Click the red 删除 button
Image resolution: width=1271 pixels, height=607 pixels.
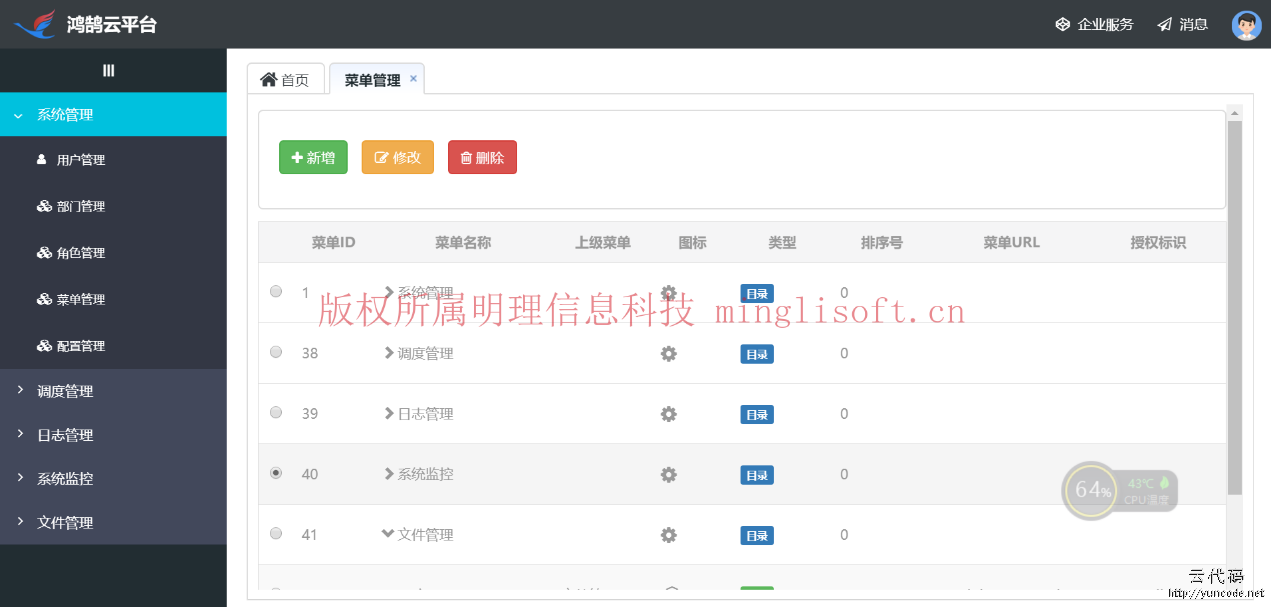click(x=482, y=158)
